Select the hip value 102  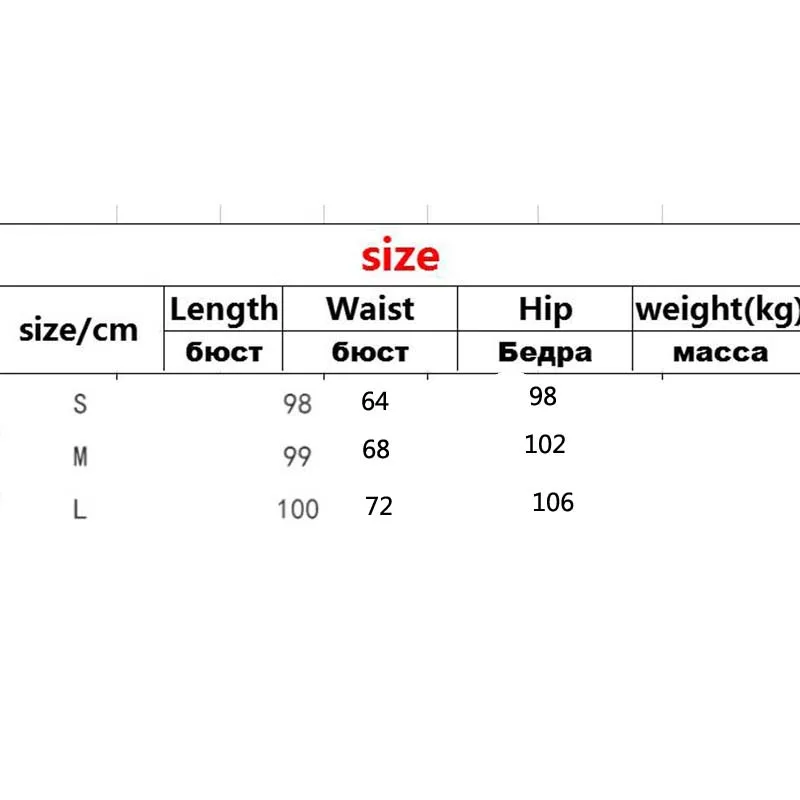(545, 444)
